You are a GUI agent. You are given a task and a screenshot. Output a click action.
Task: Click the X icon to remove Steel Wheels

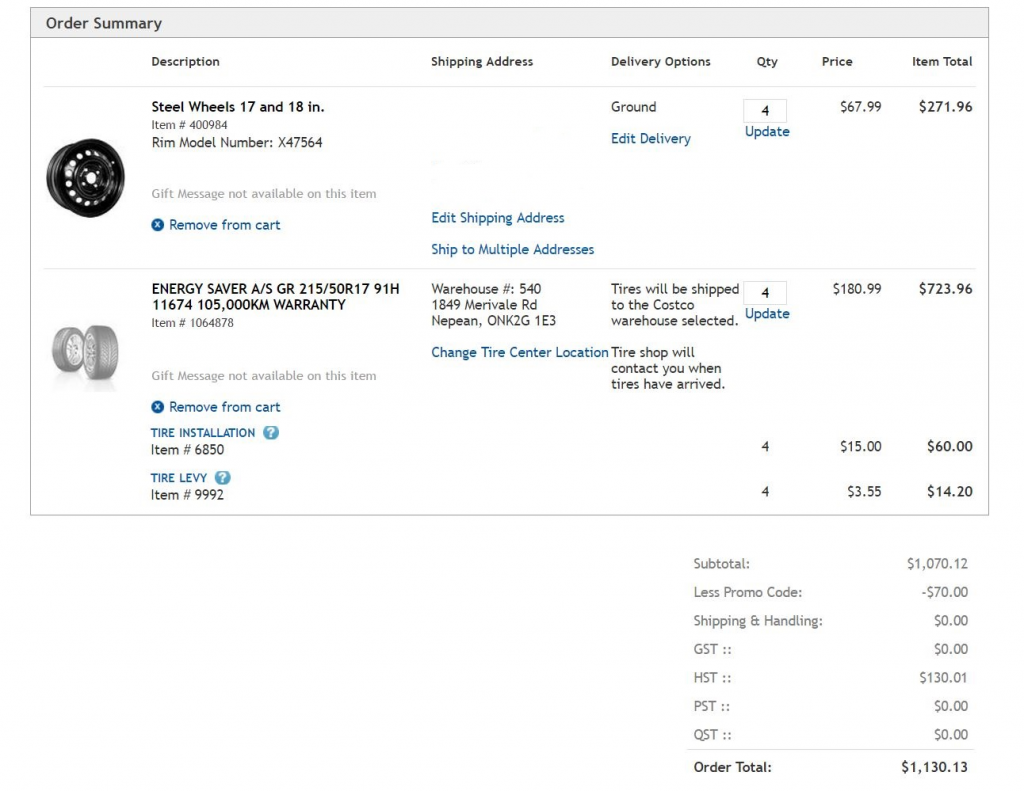(157, 225)
